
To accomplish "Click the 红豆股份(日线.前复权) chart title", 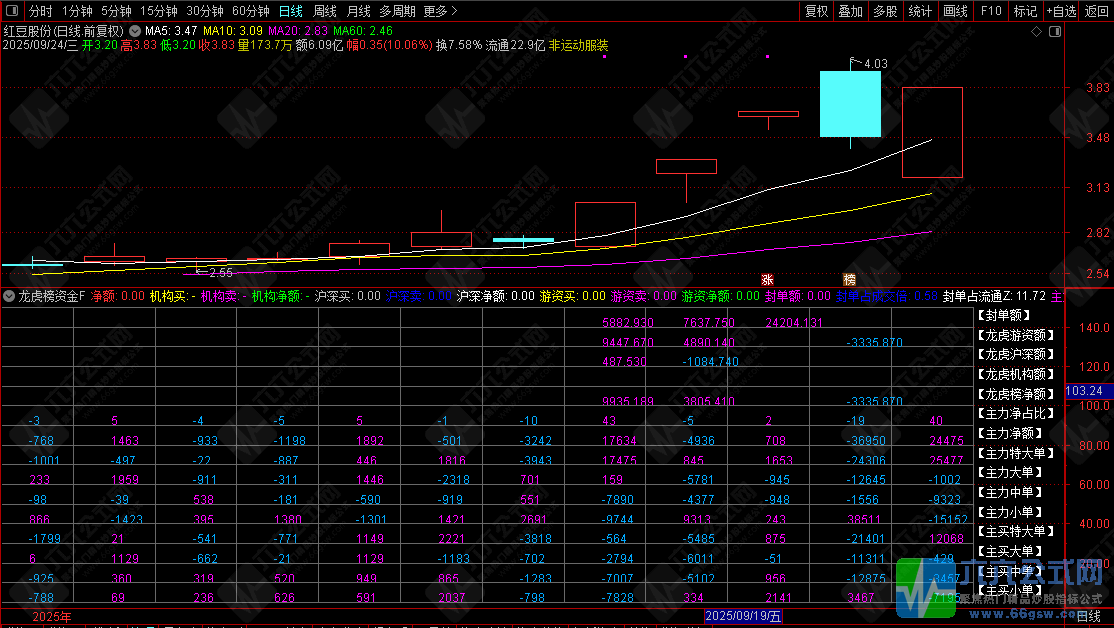I will click(63, 31).
